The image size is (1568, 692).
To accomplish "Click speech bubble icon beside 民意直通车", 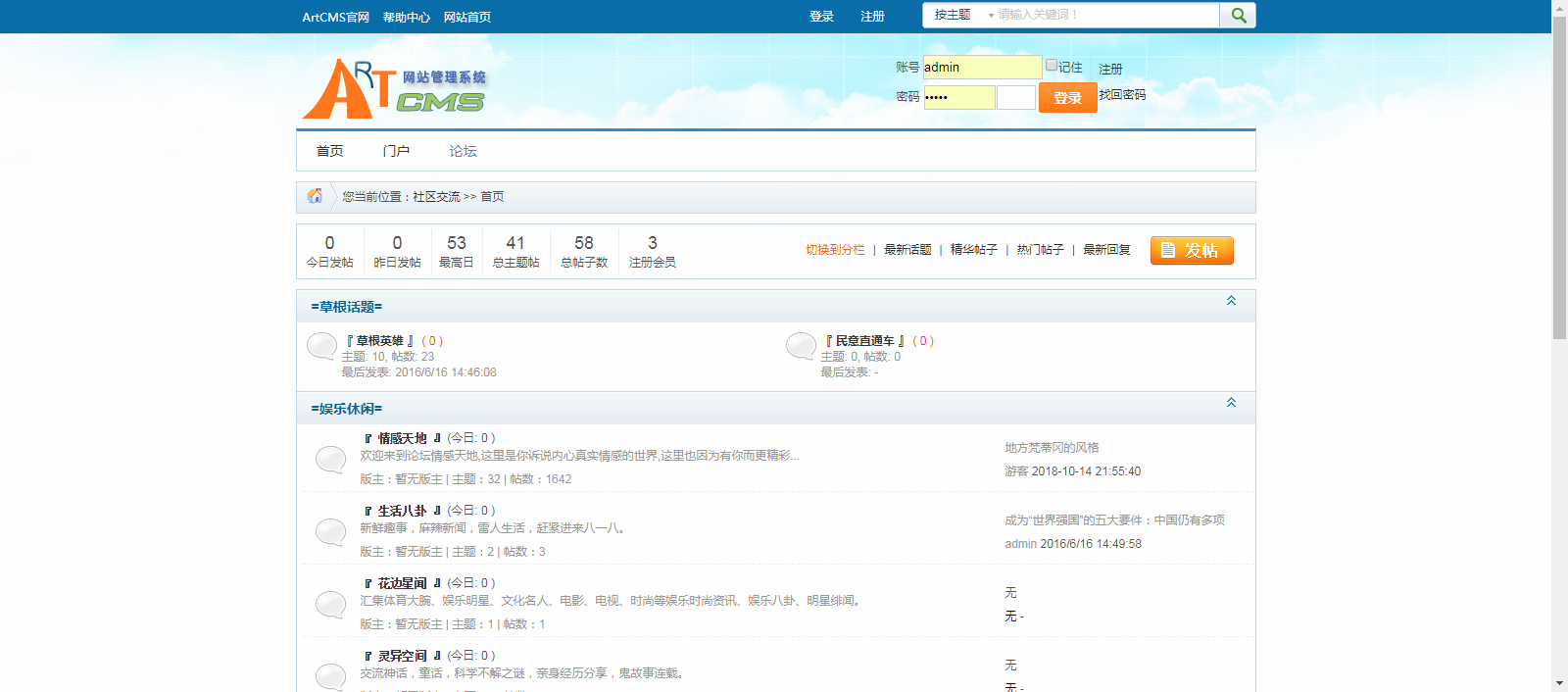I will 801,346.
